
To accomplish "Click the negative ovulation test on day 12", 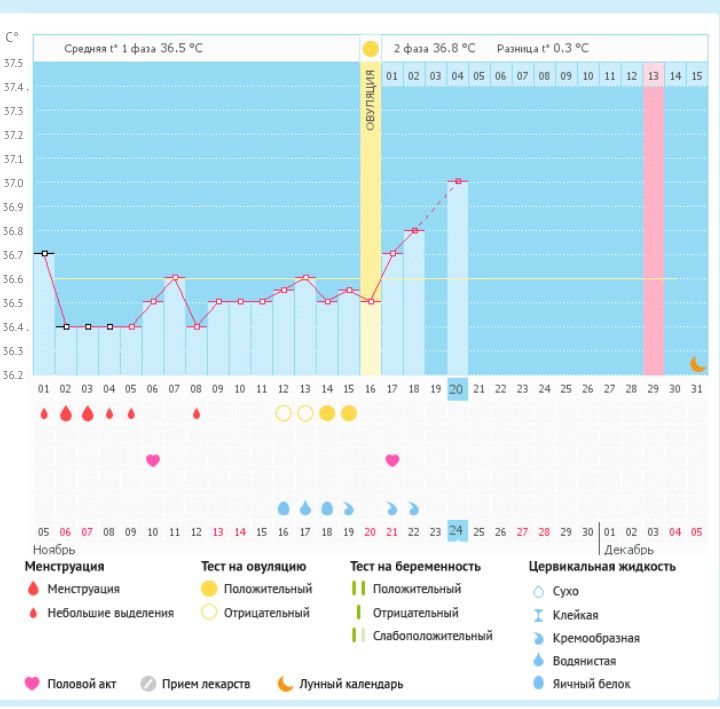I will pos(283,413).
